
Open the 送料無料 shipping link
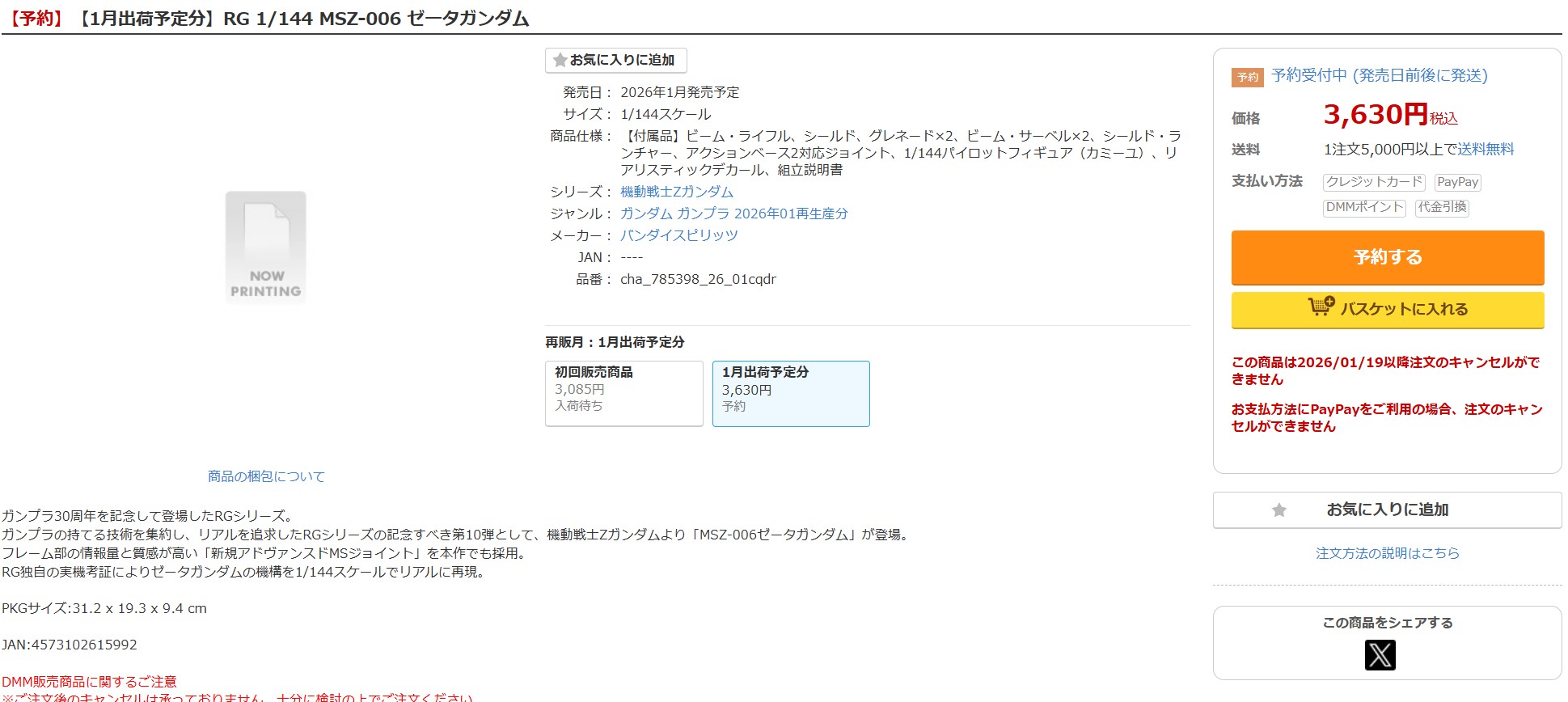[1486, 149]
